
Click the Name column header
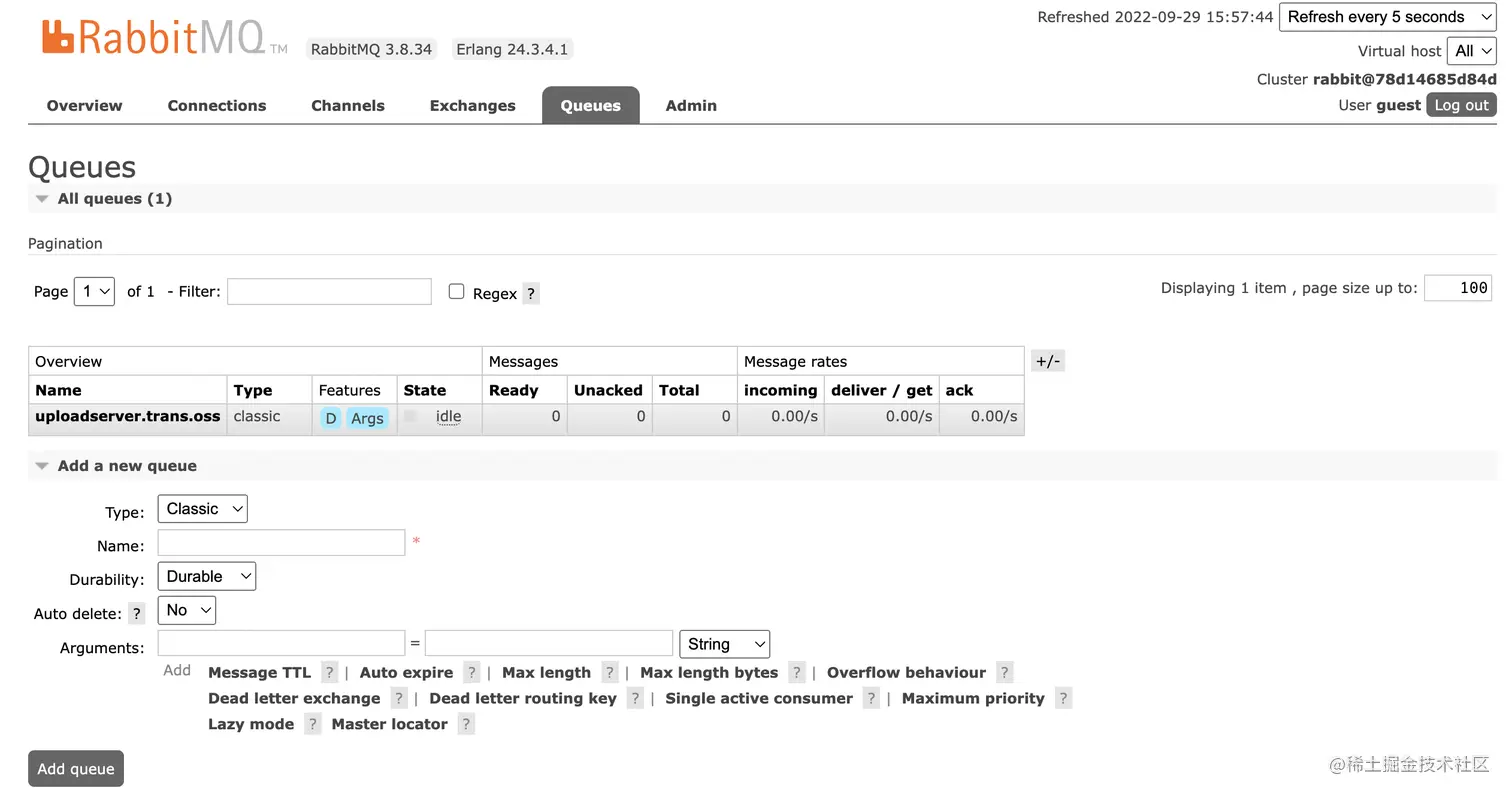[58, 391]
